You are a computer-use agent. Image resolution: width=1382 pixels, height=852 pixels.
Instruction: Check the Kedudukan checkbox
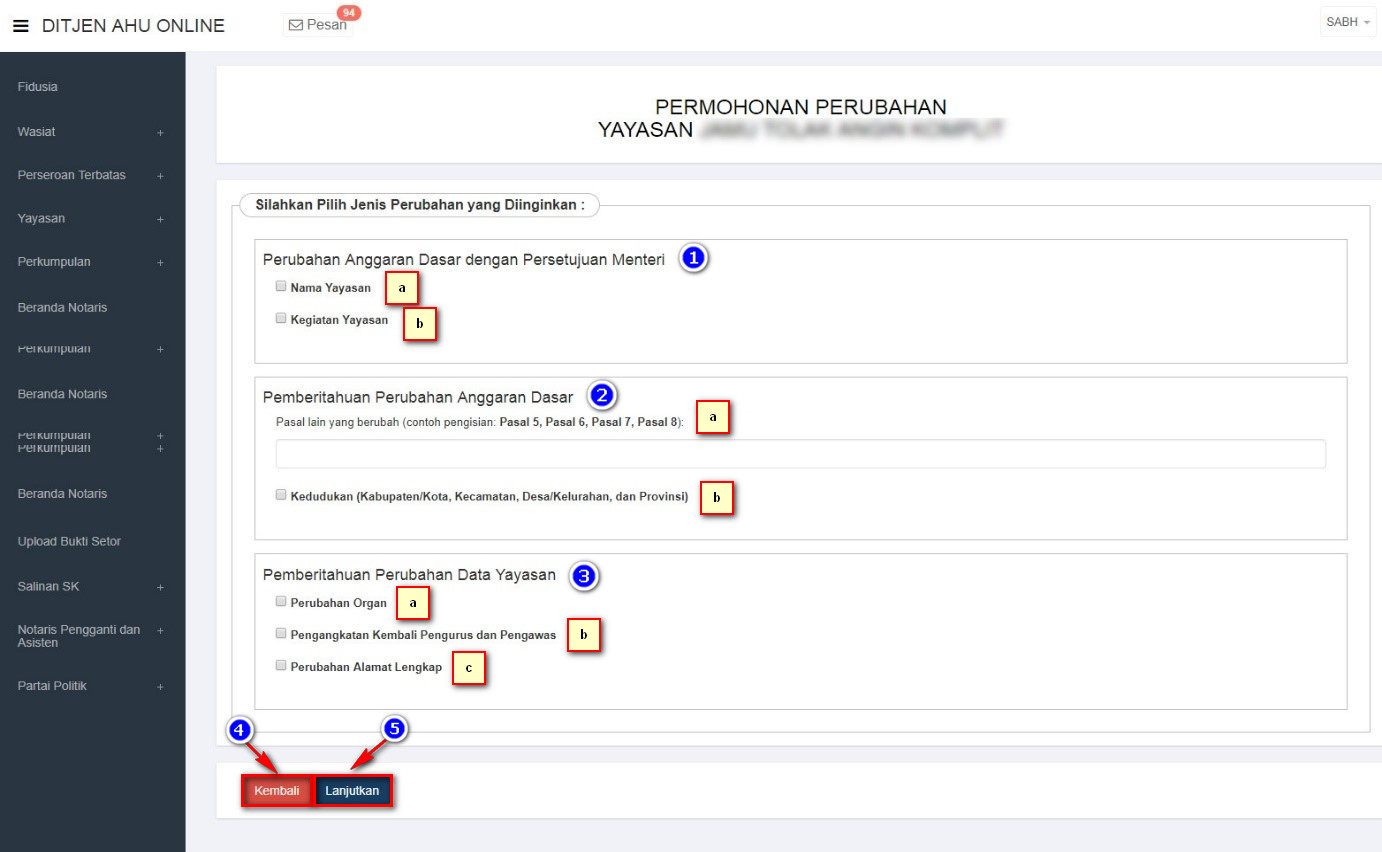coord(281,495)
